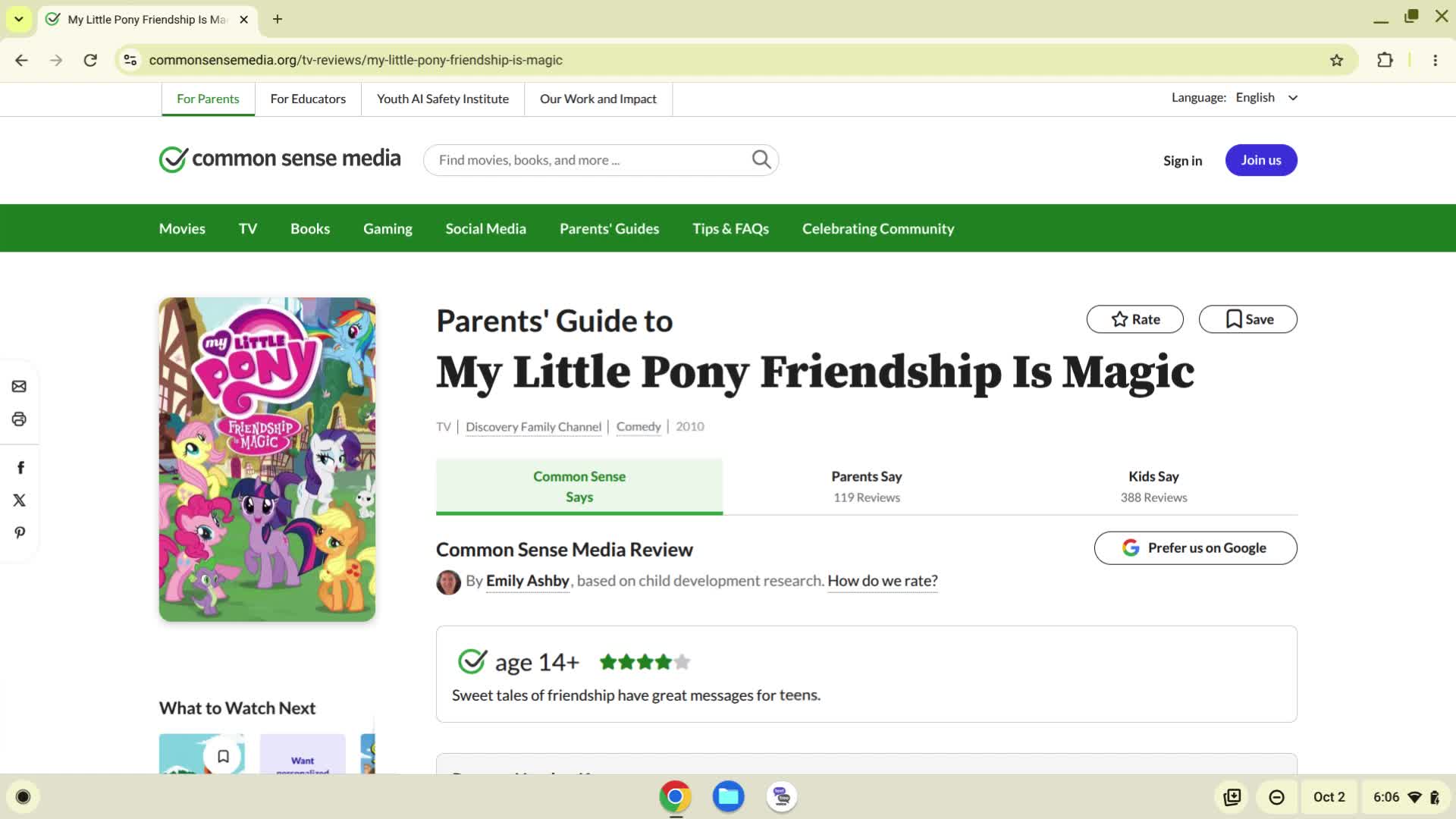Select the For Educators tab

coord(308,99)
